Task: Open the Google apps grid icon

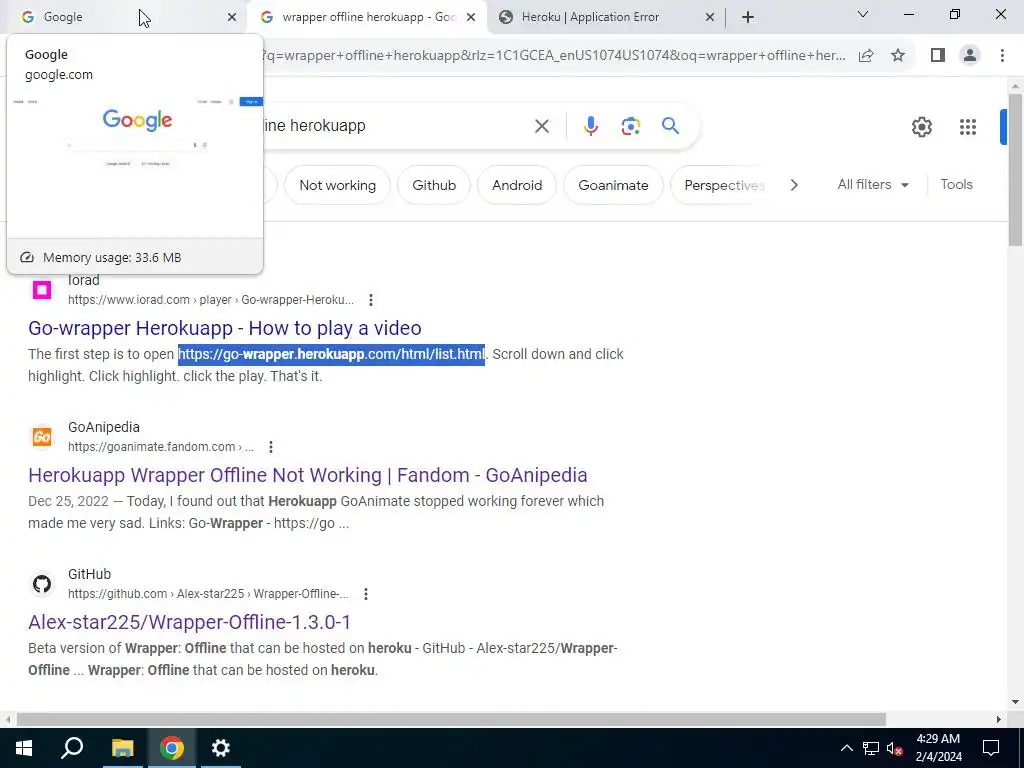Action: pyautogui.click(x=968, y=127)
